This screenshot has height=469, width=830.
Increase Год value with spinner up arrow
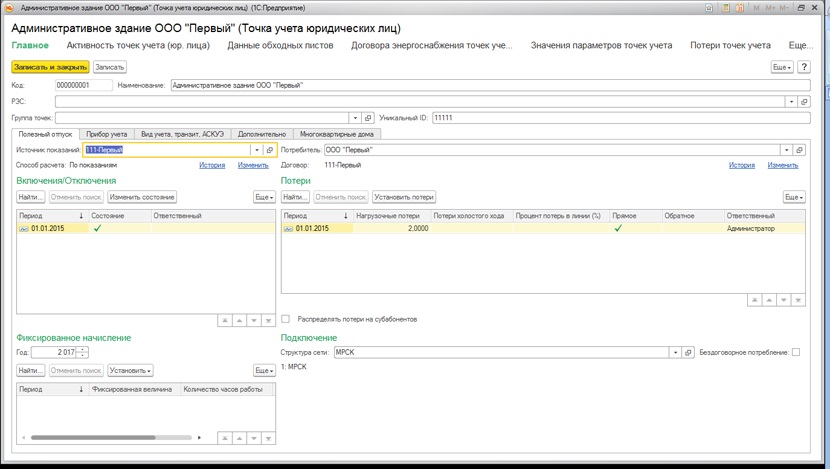(83, 350)
